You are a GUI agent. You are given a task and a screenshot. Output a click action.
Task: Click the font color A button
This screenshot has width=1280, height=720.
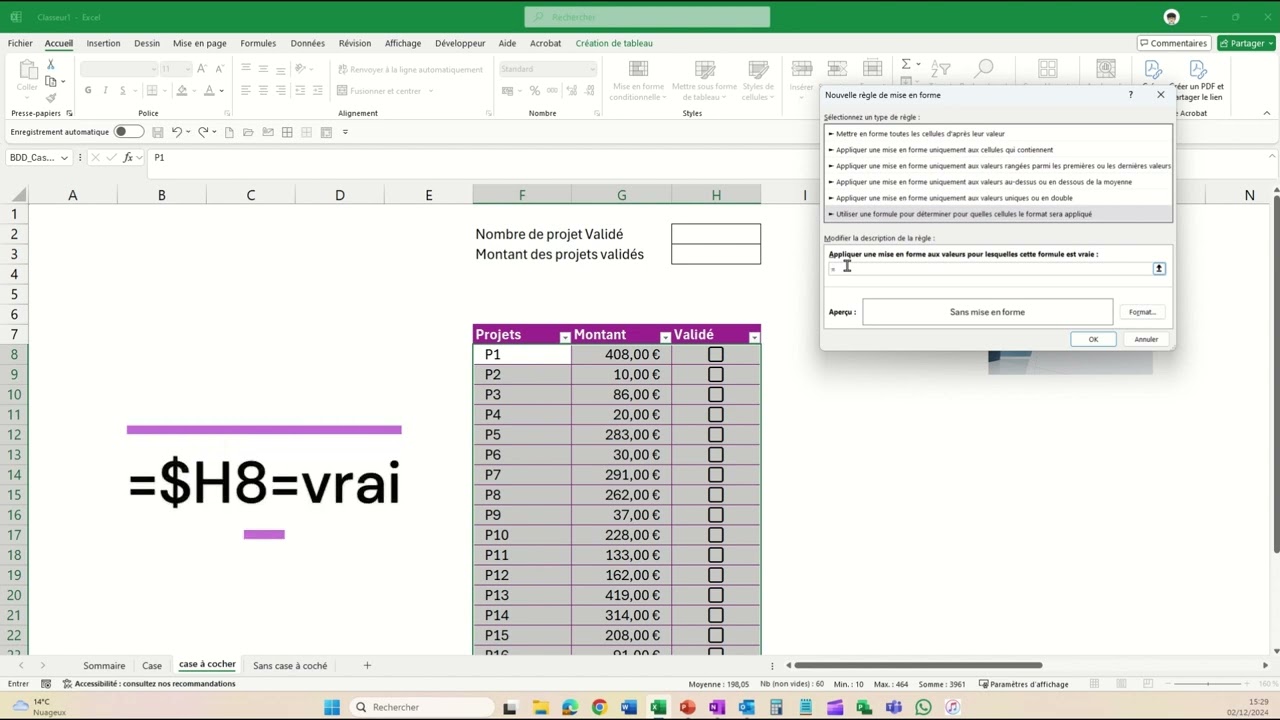tap(209, 90)
